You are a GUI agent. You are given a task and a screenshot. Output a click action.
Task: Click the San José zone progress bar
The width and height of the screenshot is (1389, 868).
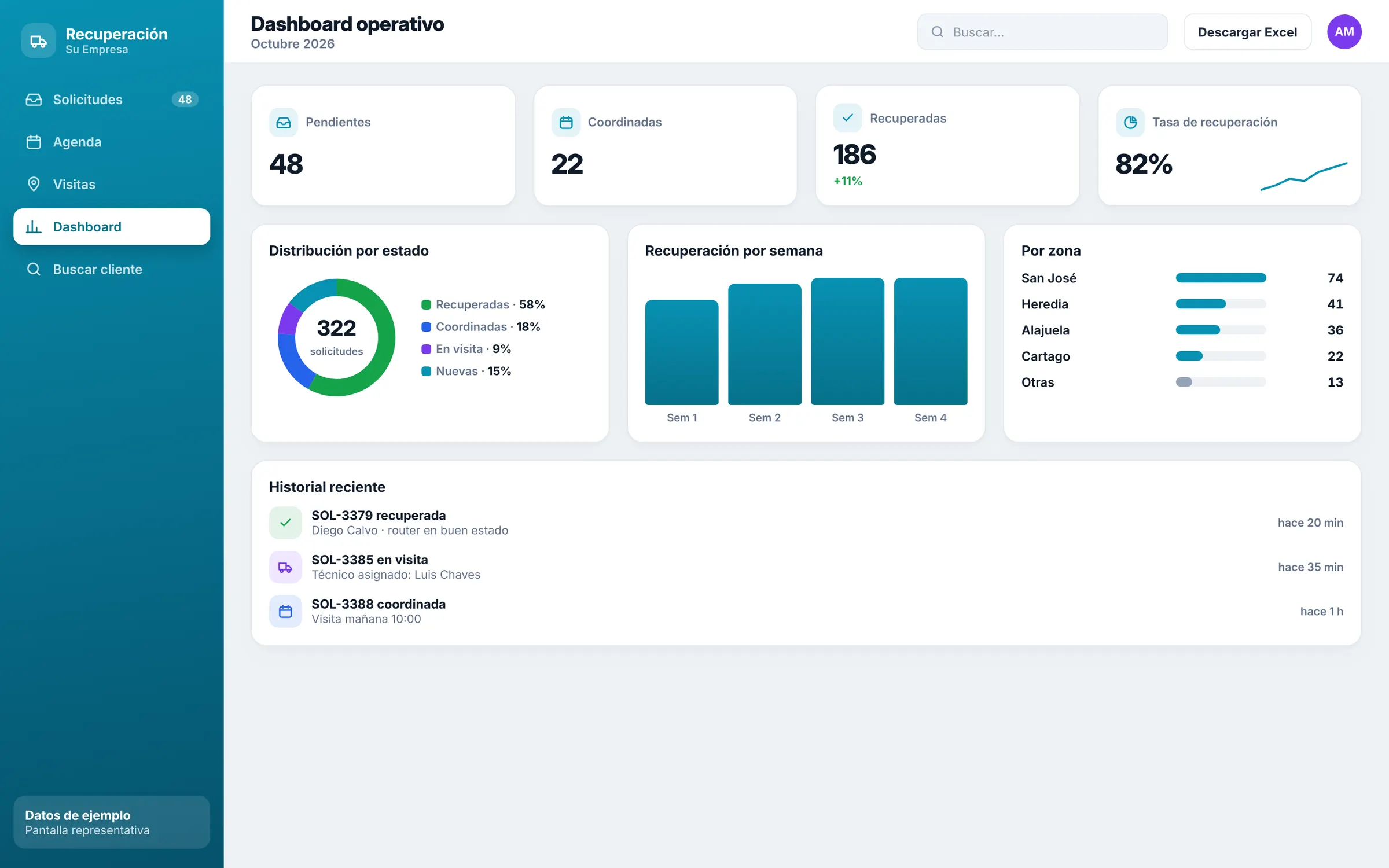[x=1221, y=278]
